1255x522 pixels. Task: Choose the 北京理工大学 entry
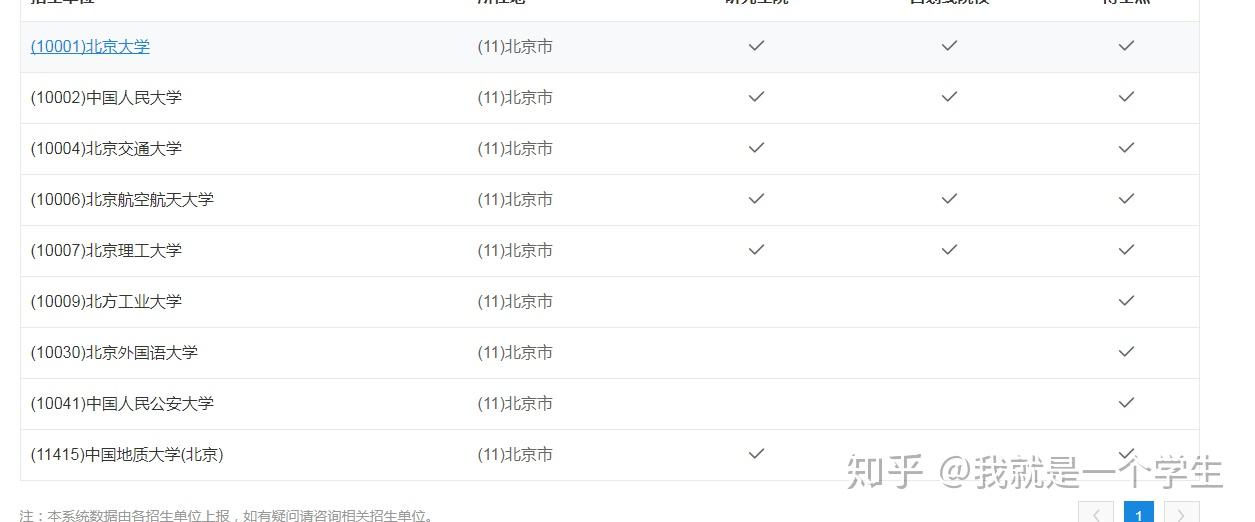pyautogui.click(x=106, y=251)
